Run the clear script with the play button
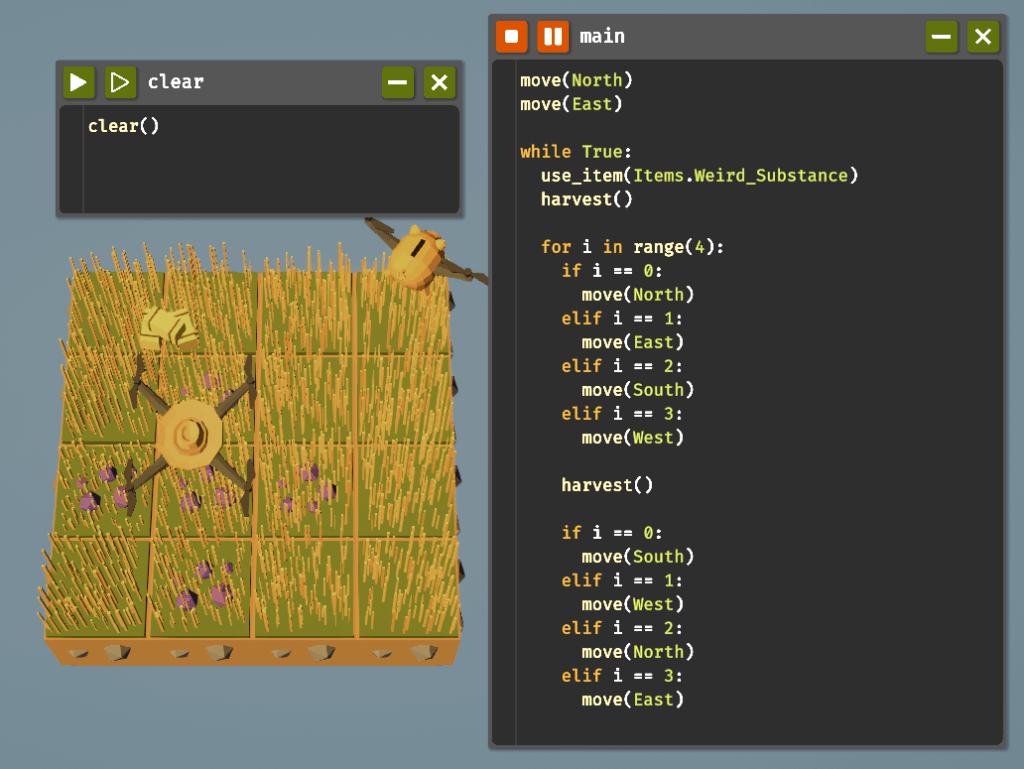1024x769 pixels. coord(79,82)
